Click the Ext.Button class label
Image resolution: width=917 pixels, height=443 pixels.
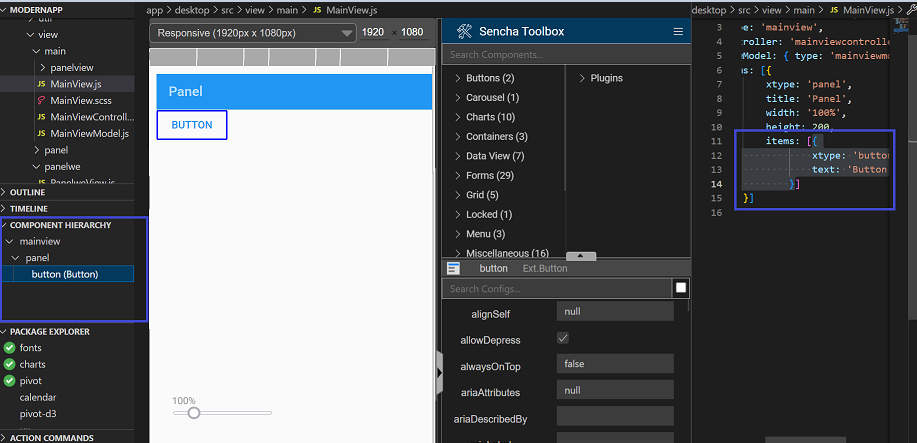tap(545, 269)
